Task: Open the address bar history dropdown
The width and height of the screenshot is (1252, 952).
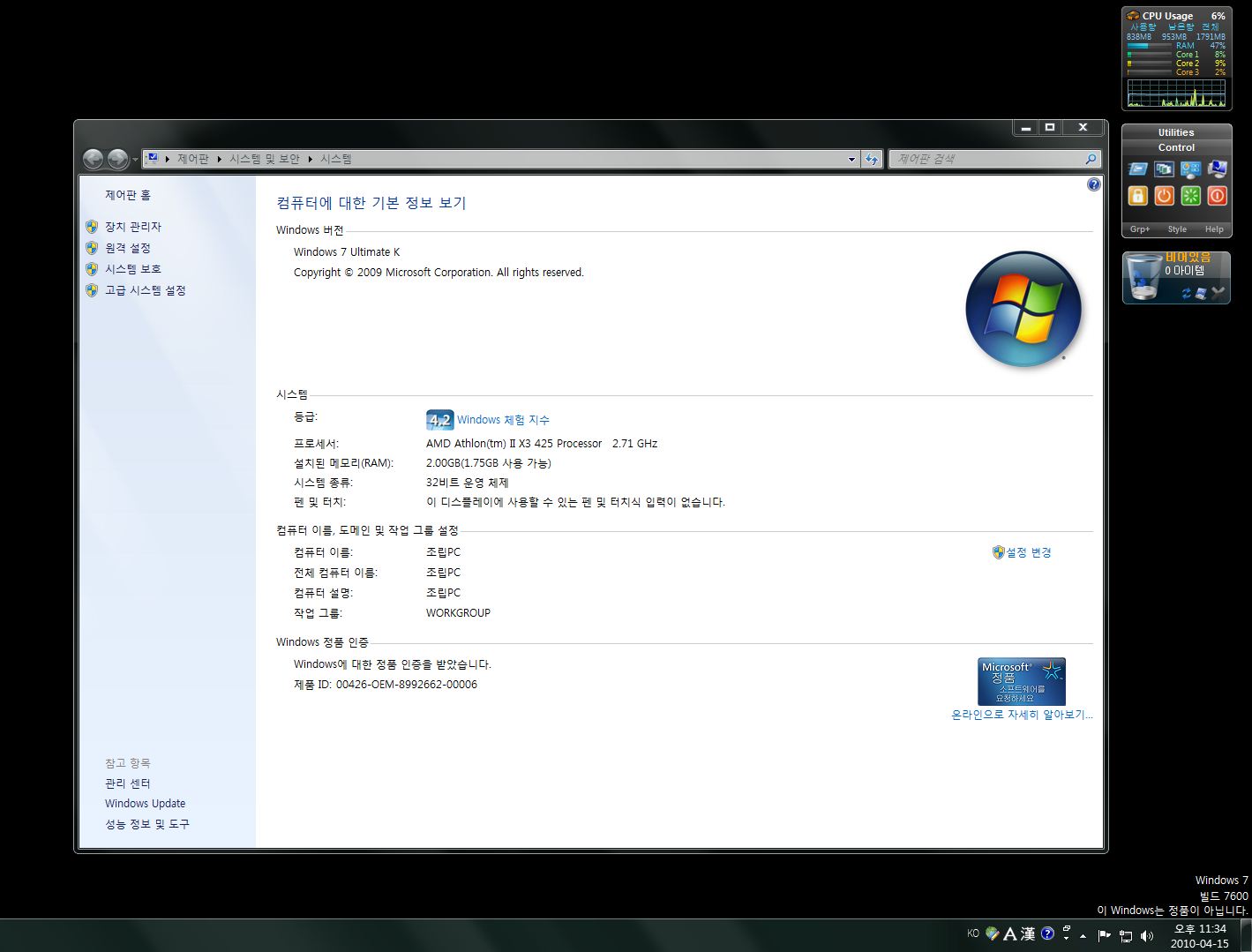Action: [851, 159]
